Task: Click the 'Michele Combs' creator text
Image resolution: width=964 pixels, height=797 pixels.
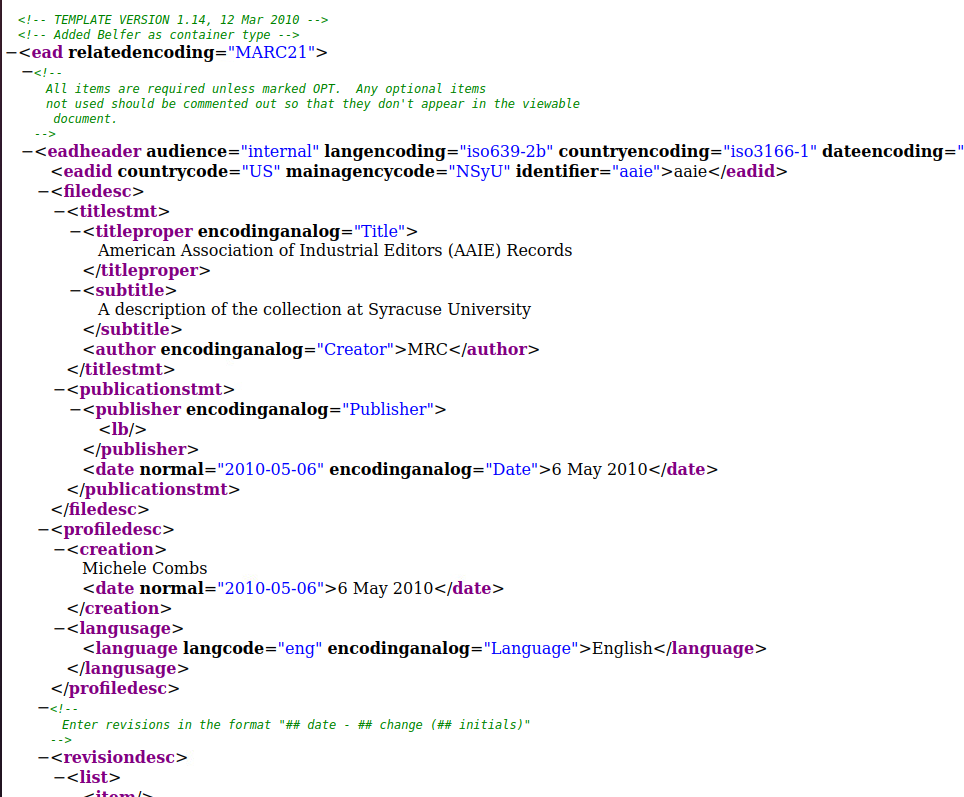Action: (144, 569)
